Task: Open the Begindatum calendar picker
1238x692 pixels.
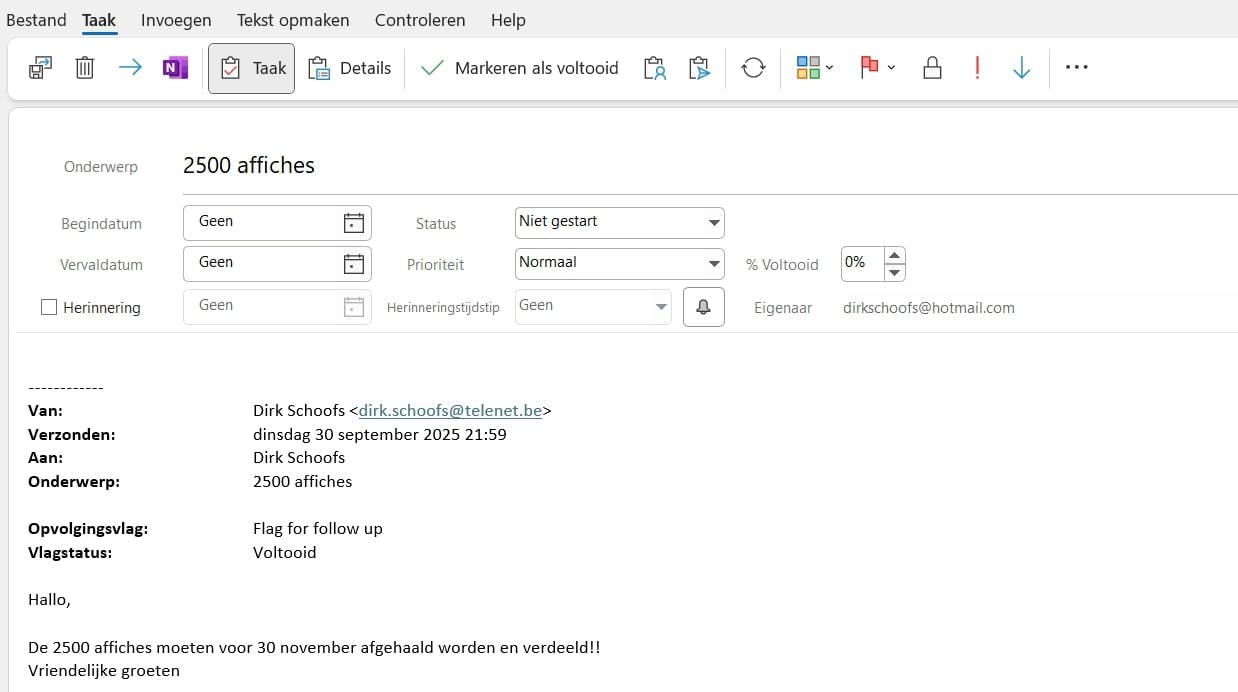Action: coord(353,223)
